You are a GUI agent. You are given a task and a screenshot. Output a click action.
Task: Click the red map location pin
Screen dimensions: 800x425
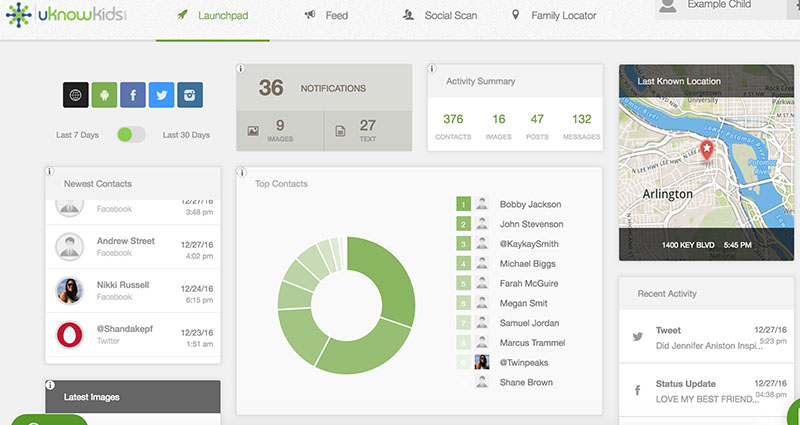click(x=707, y=150)
